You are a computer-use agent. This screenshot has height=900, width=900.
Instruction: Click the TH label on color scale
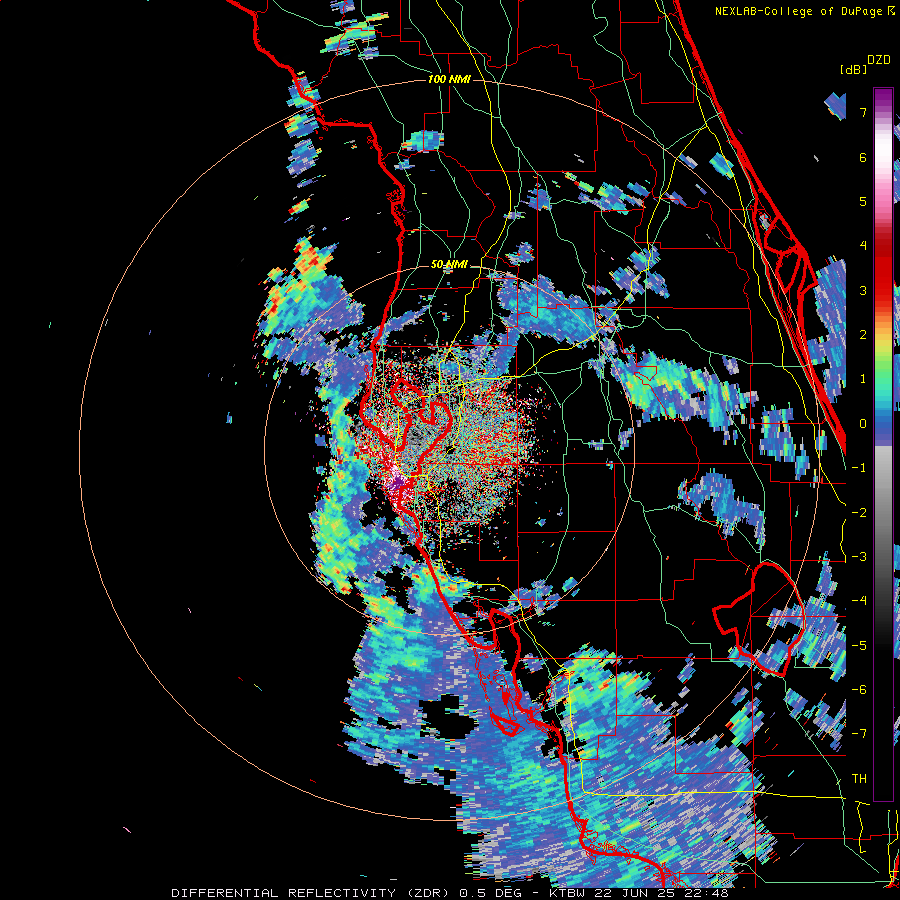coord(859,779)
